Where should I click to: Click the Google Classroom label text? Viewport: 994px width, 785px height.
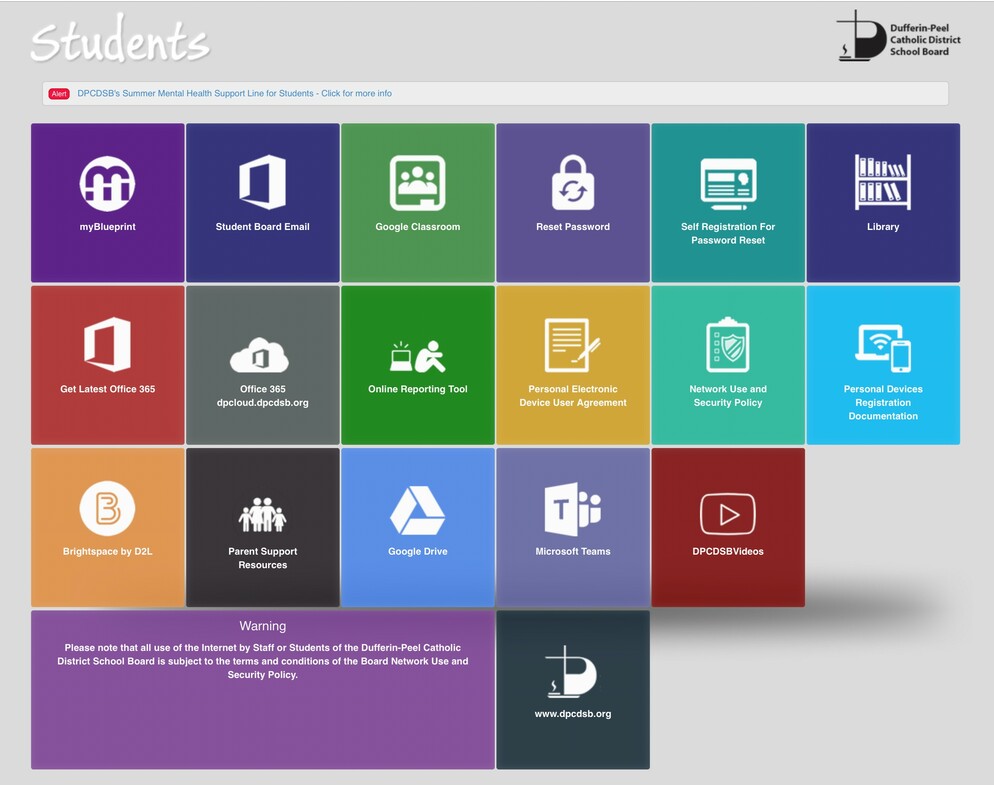click(417, 226)
